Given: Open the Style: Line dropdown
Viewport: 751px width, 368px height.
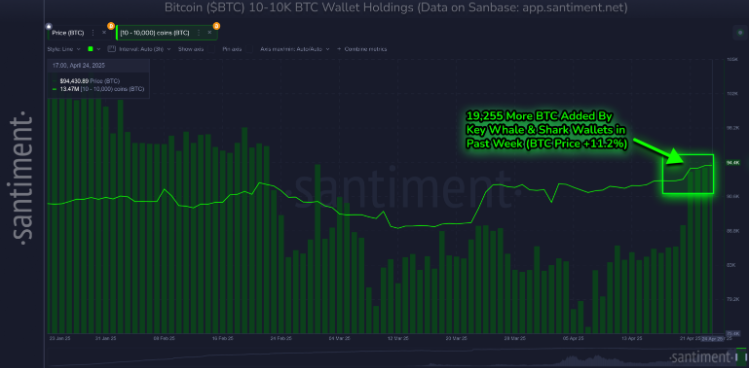Looking at the screenshot, I should (x=64, y=49).
